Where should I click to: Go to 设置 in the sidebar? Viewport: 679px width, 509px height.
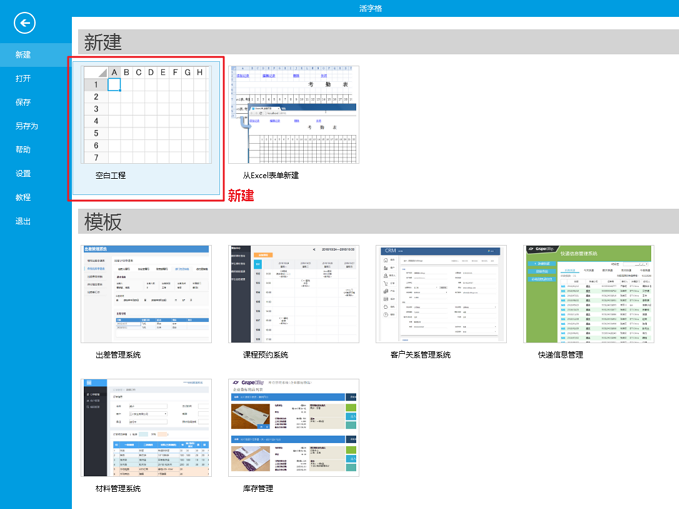point(23,174)
